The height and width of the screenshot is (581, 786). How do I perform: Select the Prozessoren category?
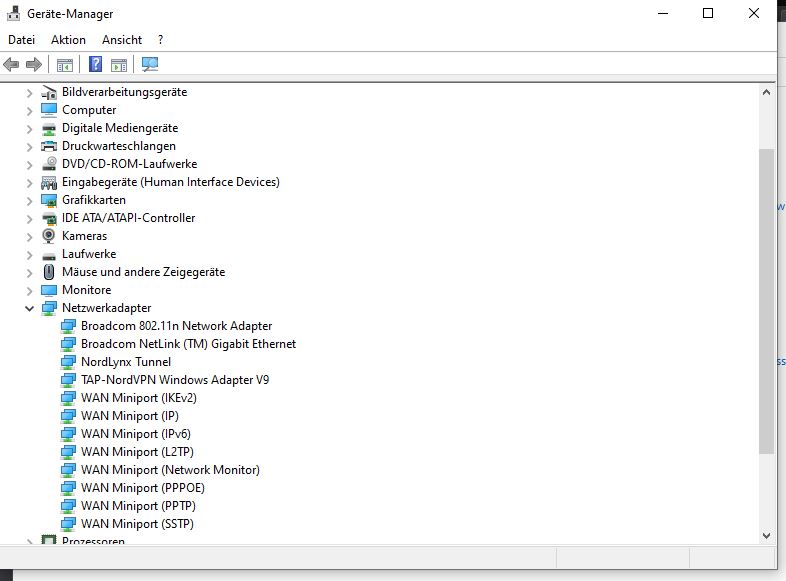(93, 540)
